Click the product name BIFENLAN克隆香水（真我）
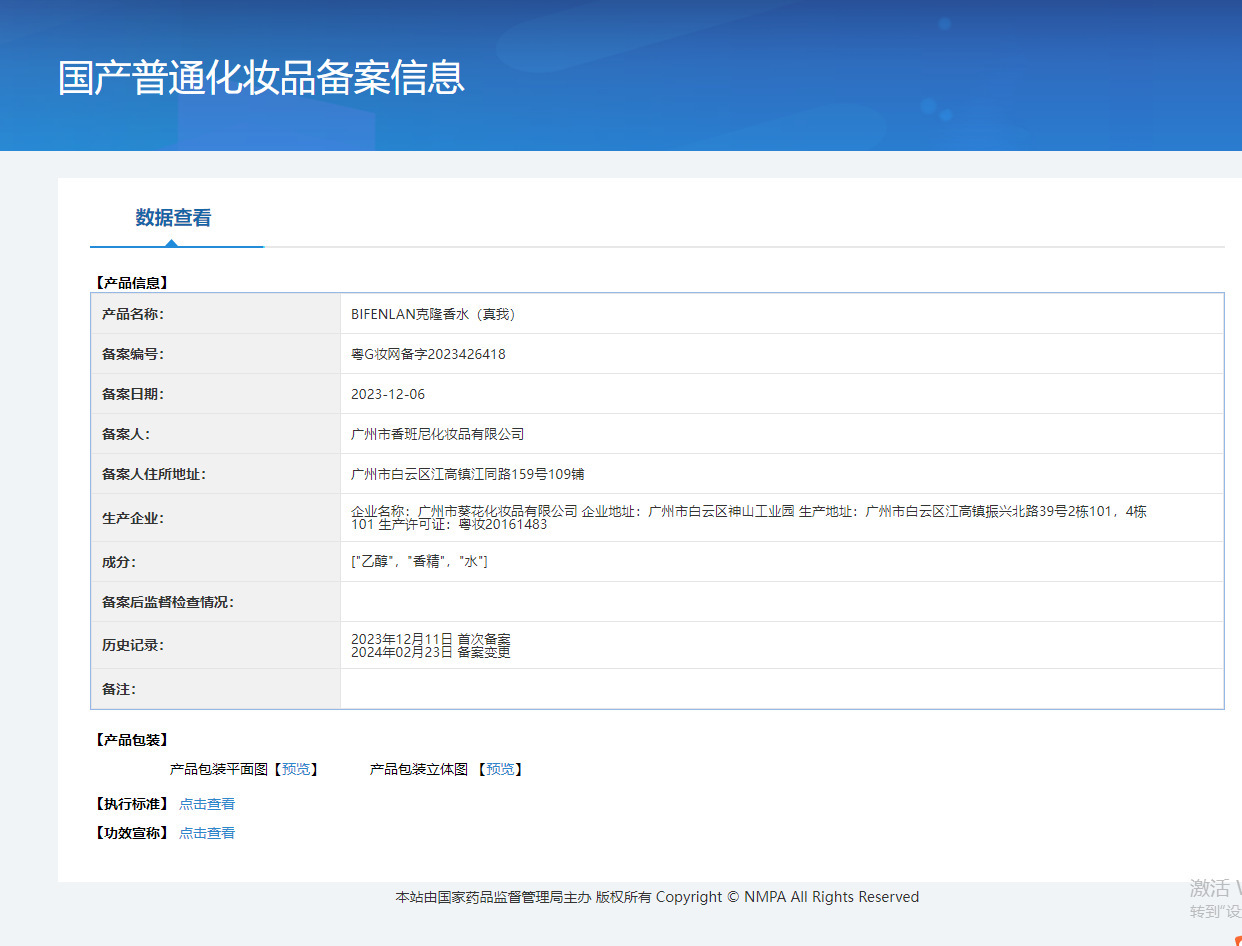The height and width of the screenshot is (946, 1242). click(433, 314)
